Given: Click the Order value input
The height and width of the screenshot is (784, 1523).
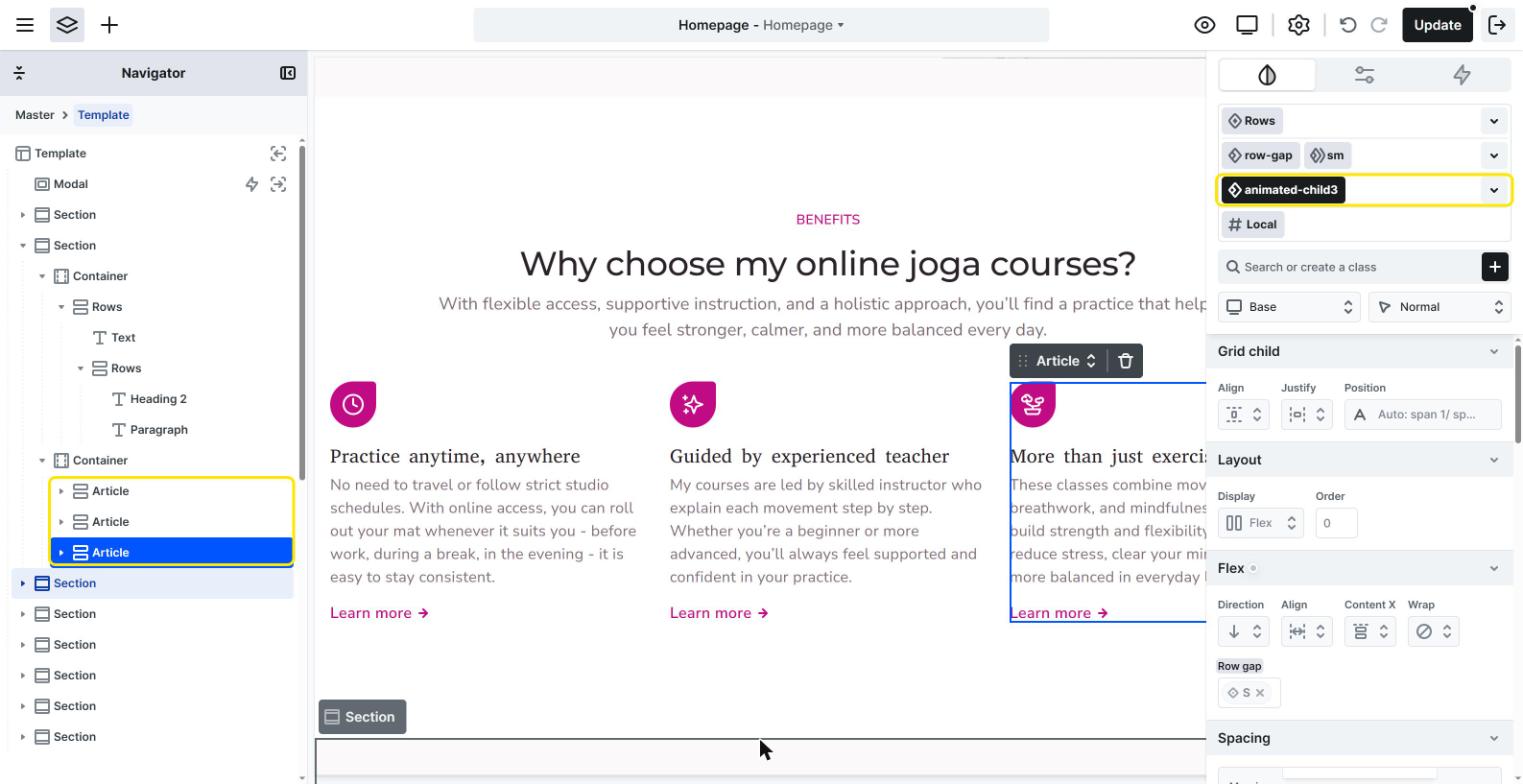Looking at the screenshot, I should click(x=1337, y=523).
